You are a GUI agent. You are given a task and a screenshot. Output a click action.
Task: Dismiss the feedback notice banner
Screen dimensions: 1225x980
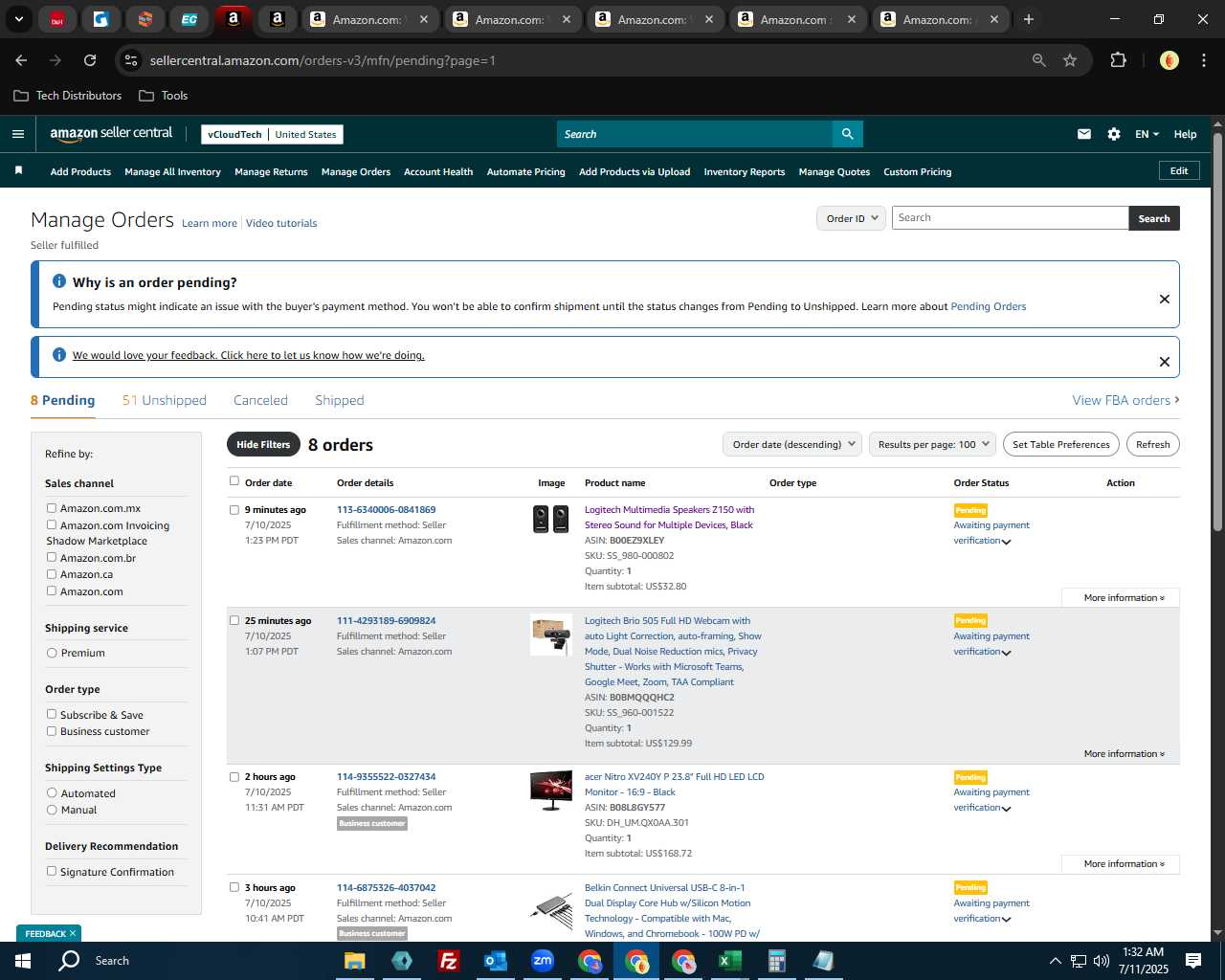(x=1165, y=362)
